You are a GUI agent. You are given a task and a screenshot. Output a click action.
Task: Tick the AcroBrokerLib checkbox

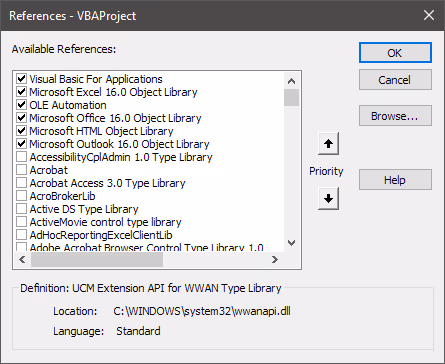coord(22,196)
